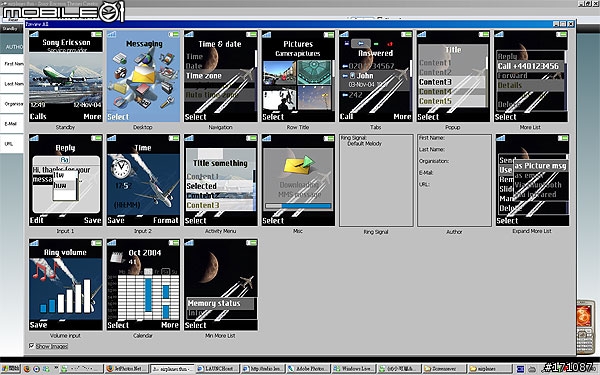Select the Input 1 preview with Reply screen
The width and height of the screenshot is (600, 375).
[66, 180]
